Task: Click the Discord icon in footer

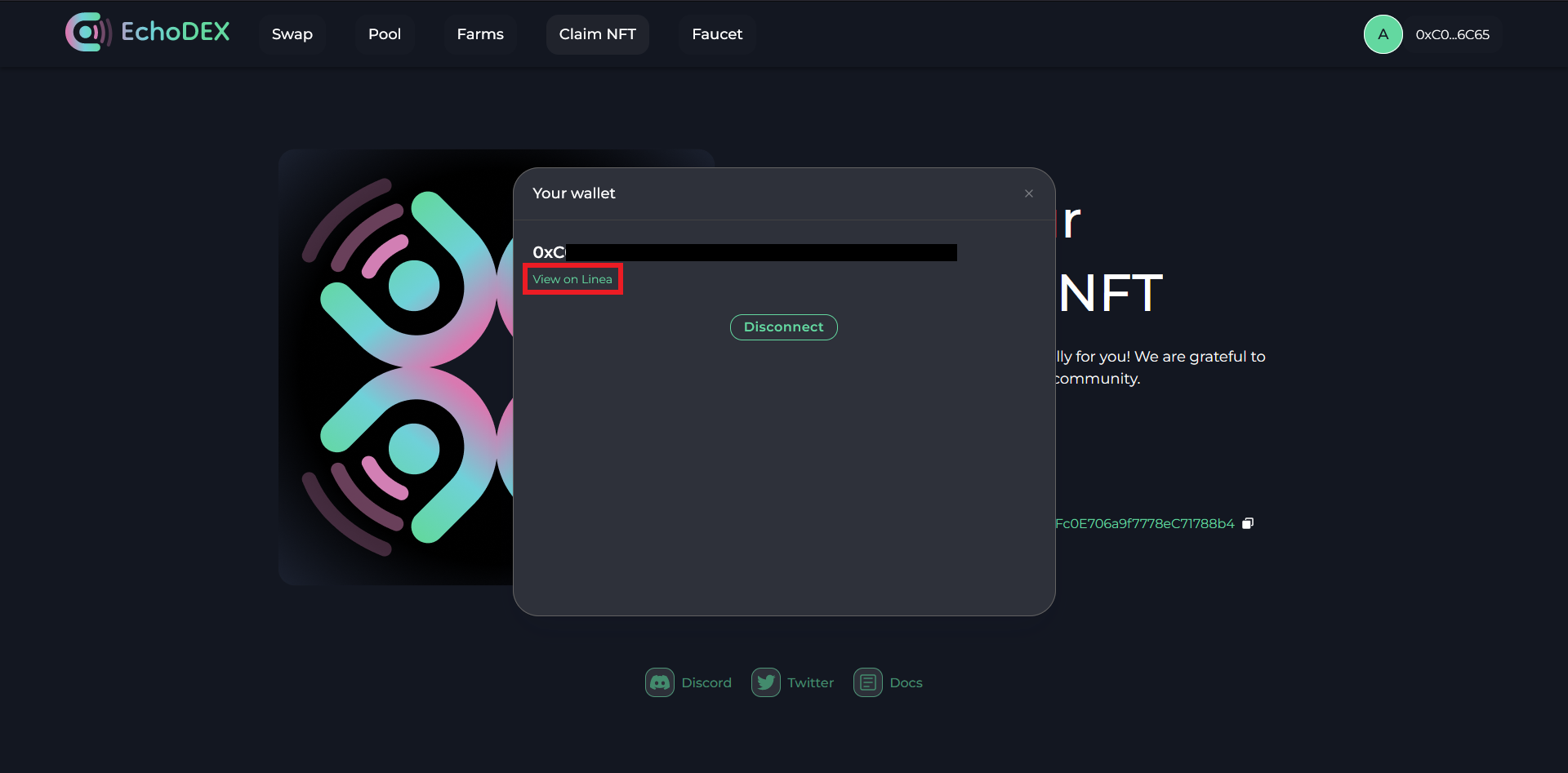Action: [x=659, y=682]
